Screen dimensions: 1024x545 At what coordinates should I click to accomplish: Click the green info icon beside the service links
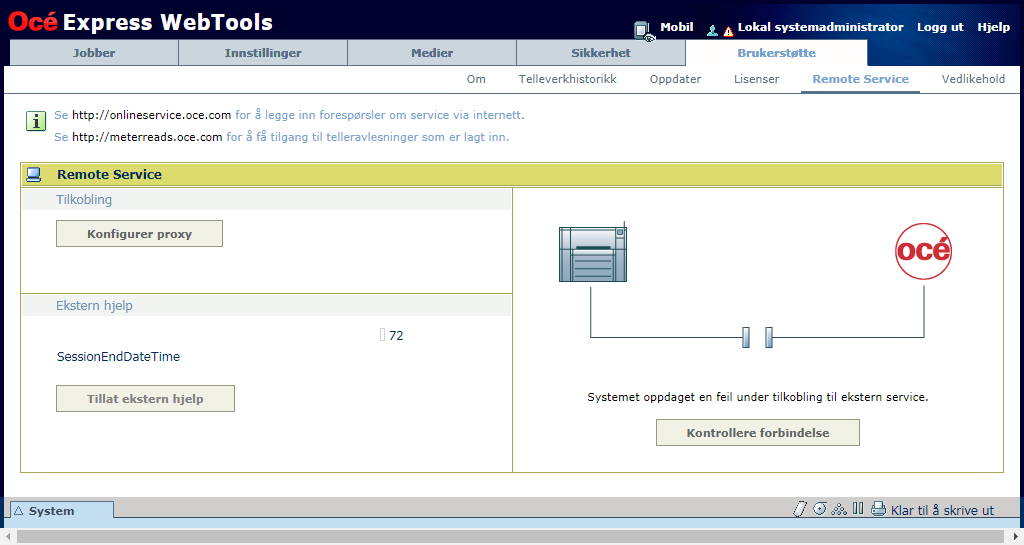[x=36, y=121]
